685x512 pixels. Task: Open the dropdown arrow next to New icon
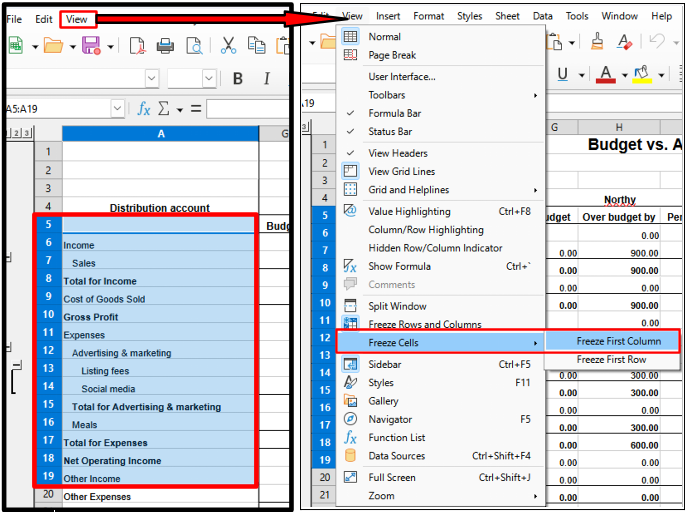pos(35,46)
